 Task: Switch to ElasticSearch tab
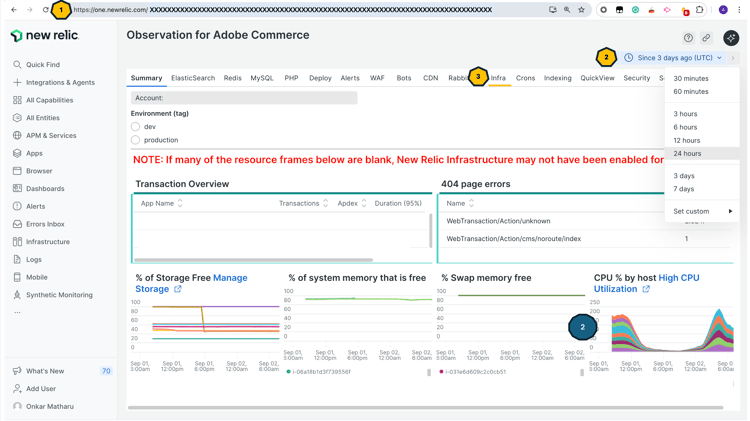(193, 78)
